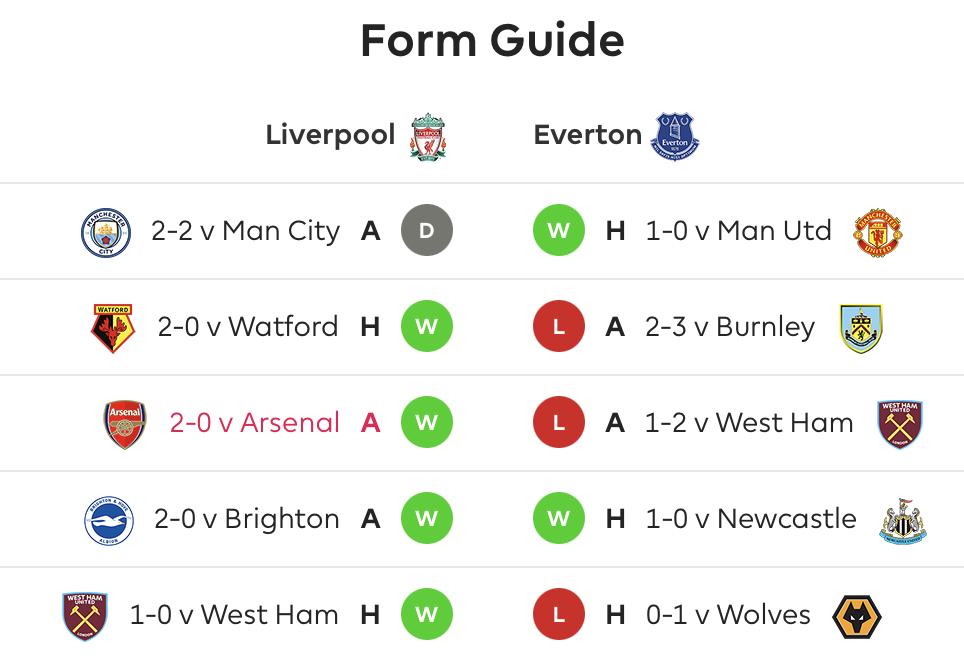Click the grey D draw indicator
This screenshot has height=662, width=964.
427,231
